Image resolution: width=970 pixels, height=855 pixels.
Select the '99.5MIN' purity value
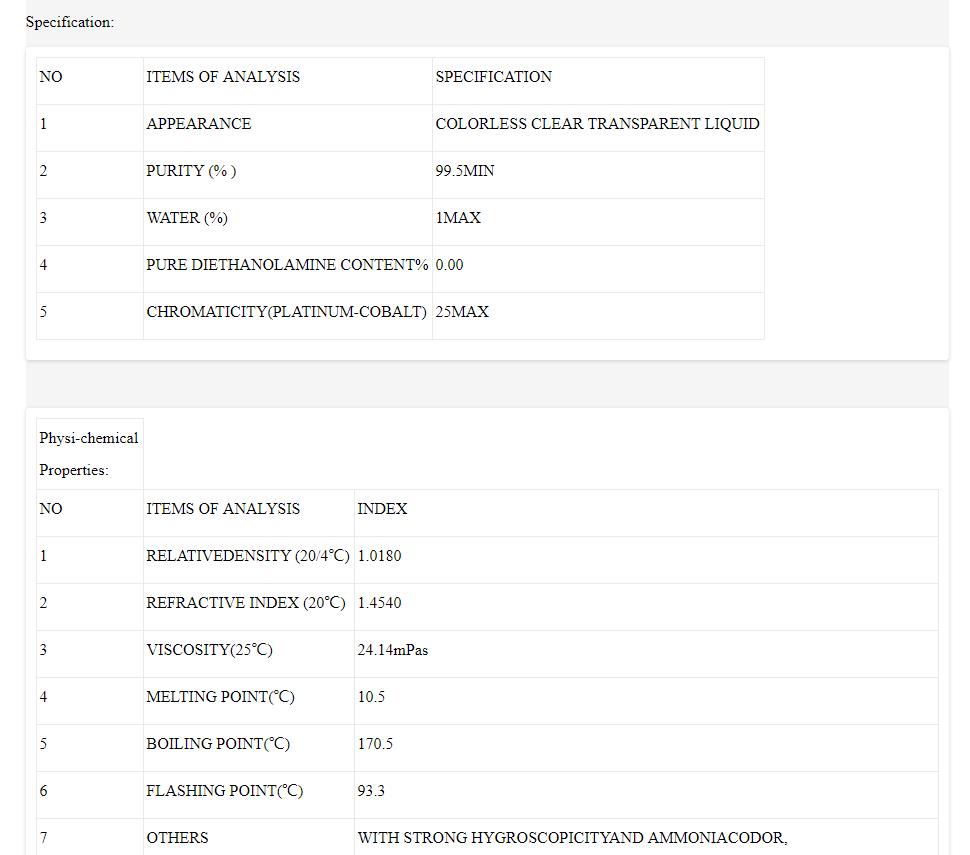point(464,171)
